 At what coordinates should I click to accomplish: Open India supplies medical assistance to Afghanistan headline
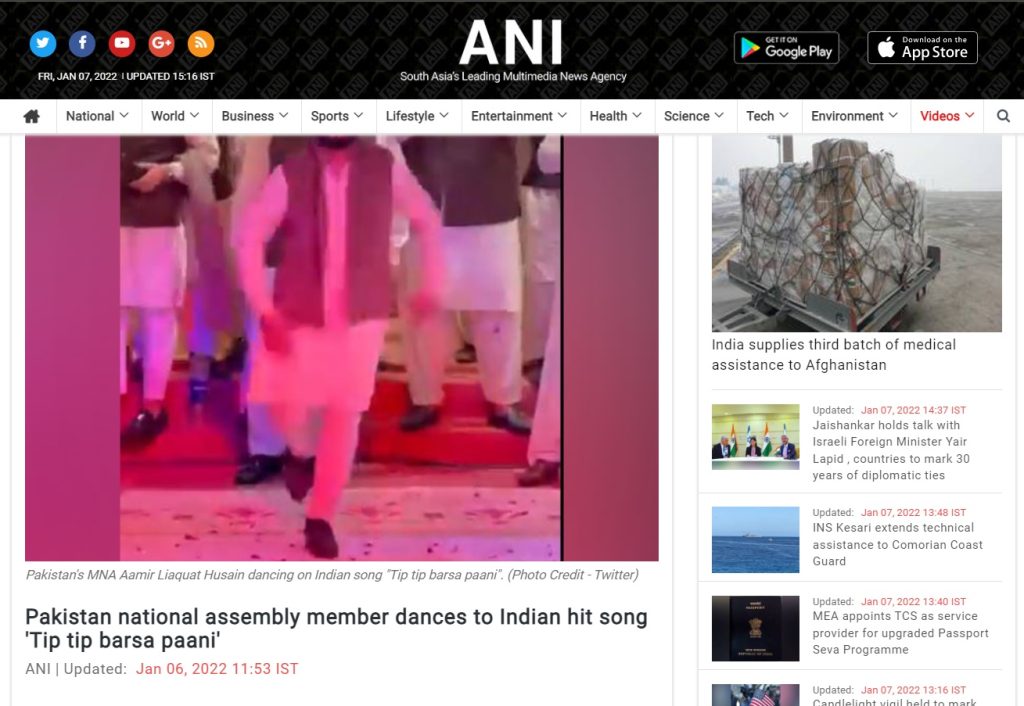(833, 355)
